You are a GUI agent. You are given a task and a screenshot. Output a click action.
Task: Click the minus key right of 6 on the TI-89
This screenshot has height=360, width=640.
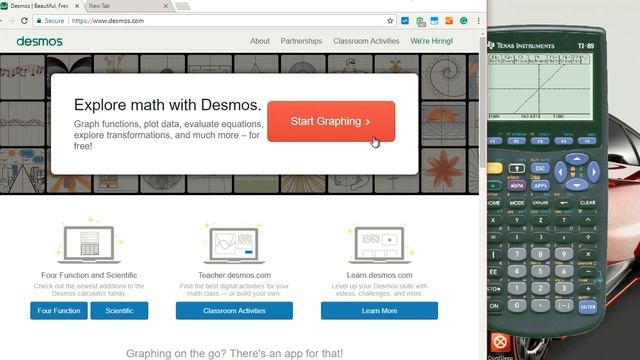pos(588,271)
